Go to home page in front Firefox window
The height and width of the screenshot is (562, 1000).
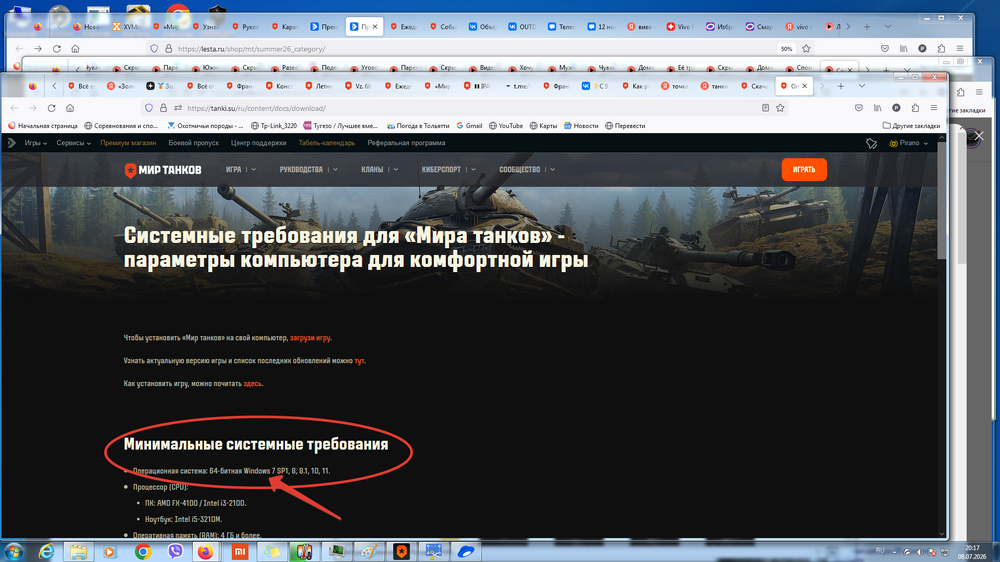click(x=70, y=108)
